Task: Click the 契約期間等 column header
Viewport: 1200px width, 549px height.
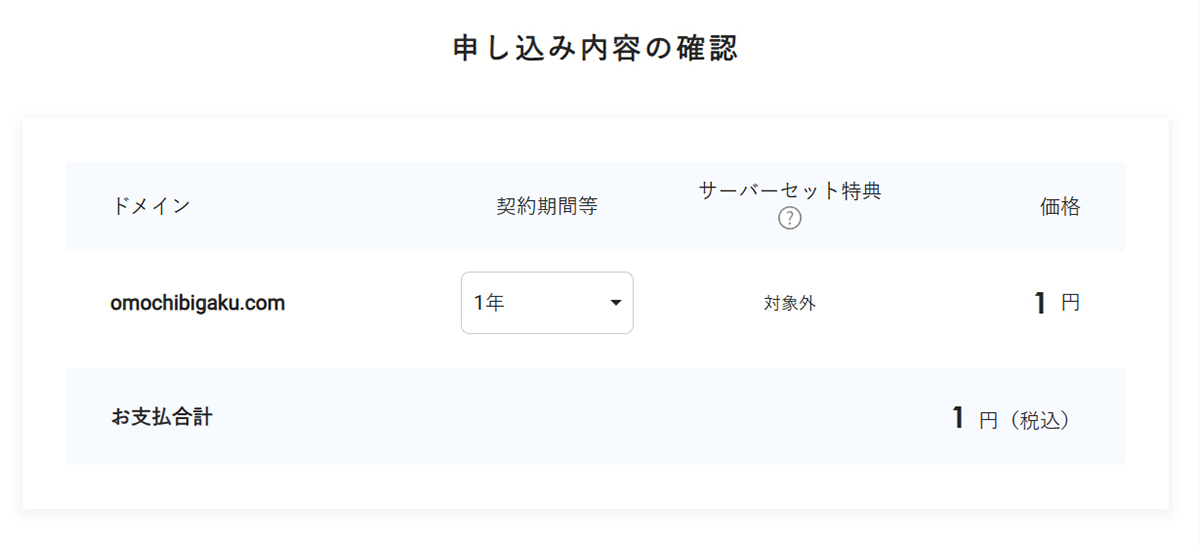Action: click(x=547, y=206)
